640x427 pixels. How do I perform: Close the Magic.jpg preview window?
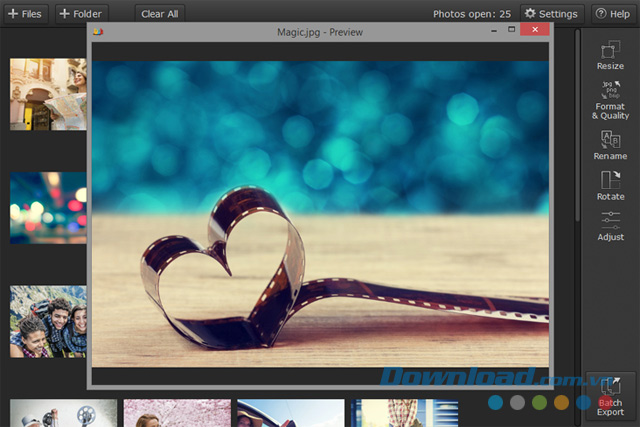(x=535, y=32)
